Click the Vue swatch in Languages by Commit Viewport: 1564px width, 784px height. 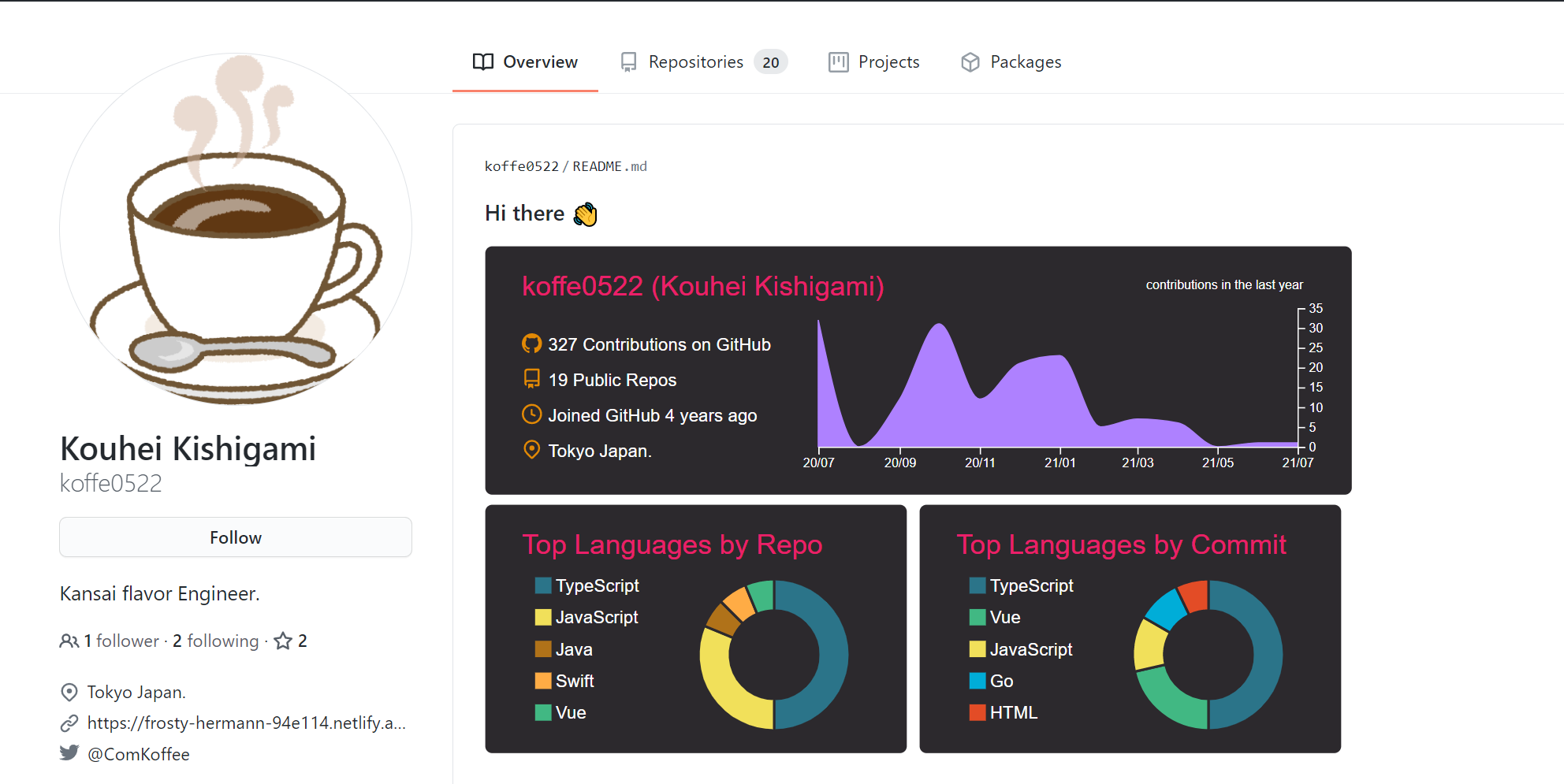pos(977,617)
